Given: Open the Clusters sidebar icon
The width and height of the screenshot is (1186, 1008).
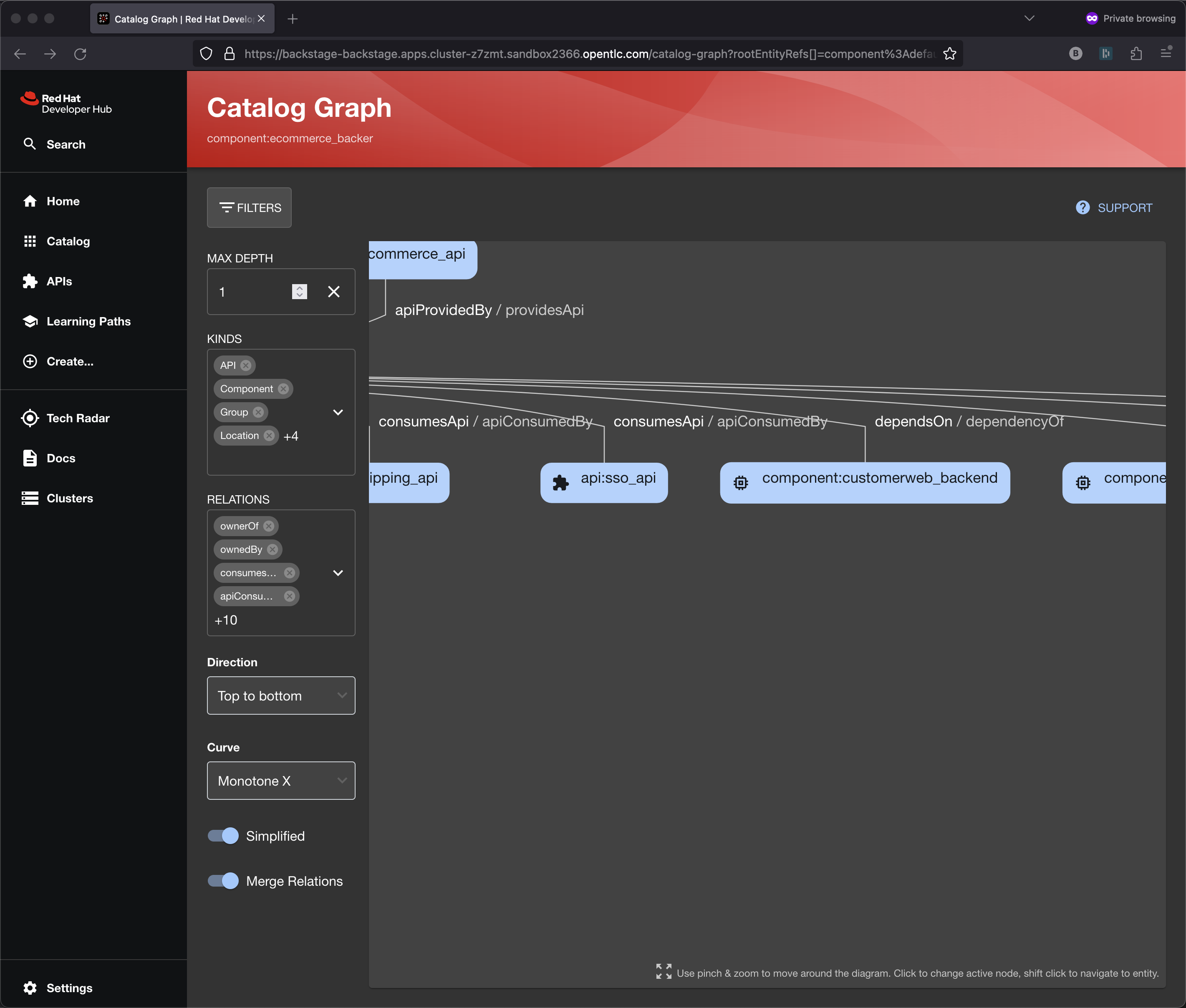Looking at the screenshot, I should click(30, 498).
